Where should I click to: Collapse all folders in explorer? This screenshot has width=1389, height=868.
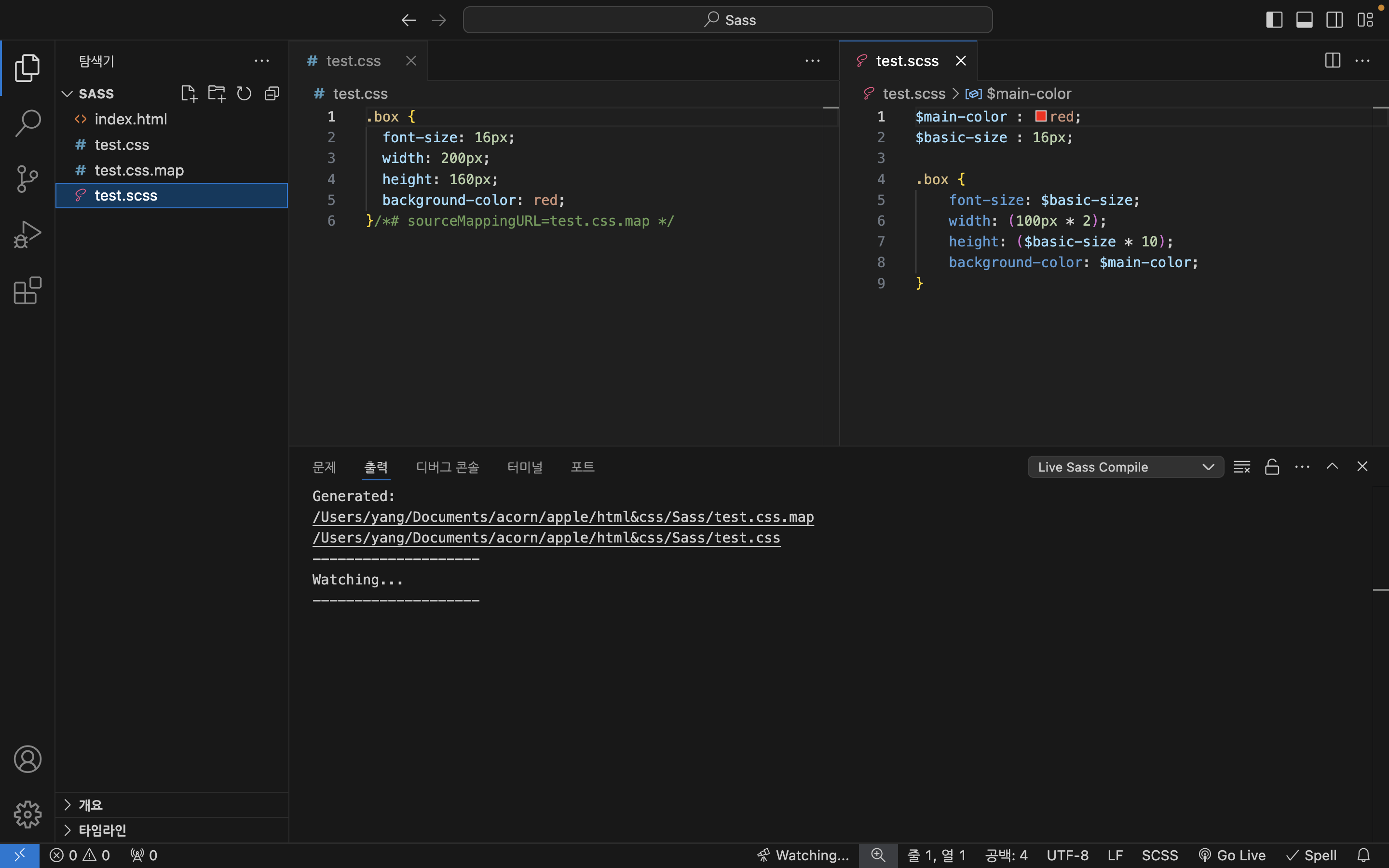272,94
